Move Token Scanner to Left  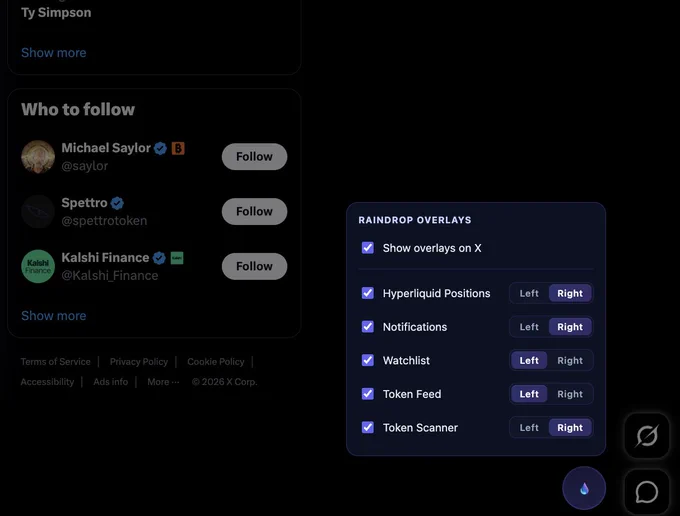click(x=529, y=428)
